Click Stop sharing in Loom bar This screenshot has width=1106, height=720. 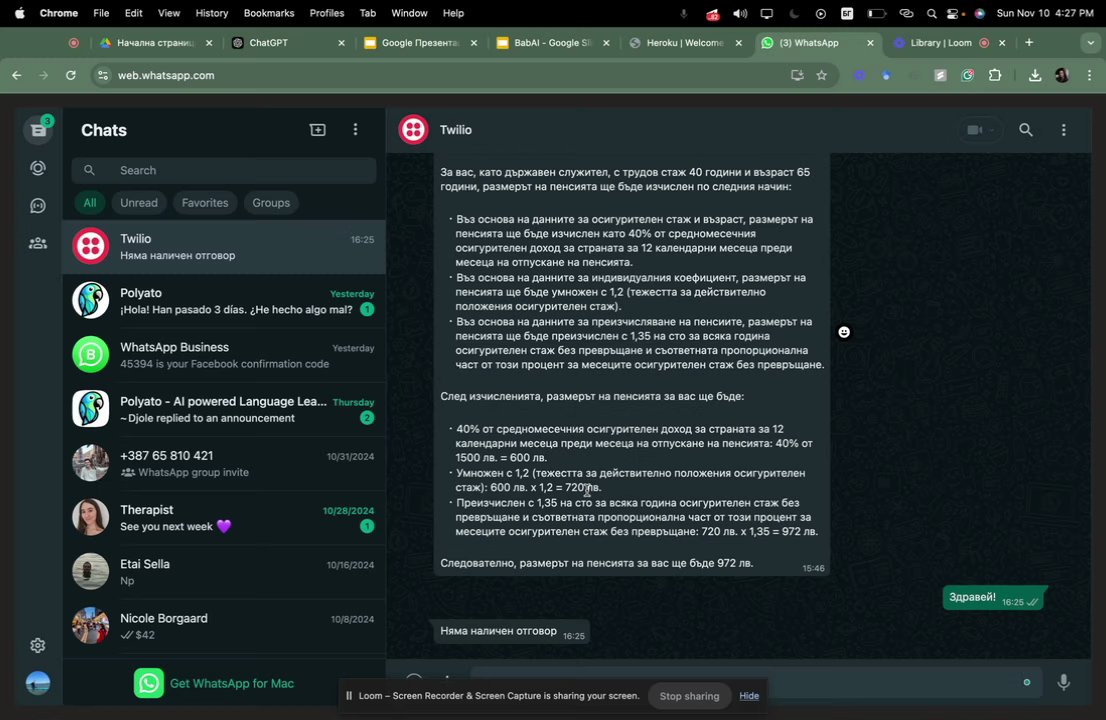tap(689, 696)
